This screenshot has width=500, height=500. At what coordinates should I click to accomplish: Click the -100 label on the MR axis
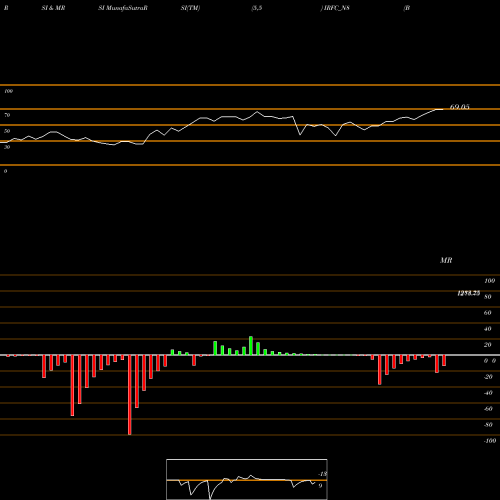click(x=490, y=441)
